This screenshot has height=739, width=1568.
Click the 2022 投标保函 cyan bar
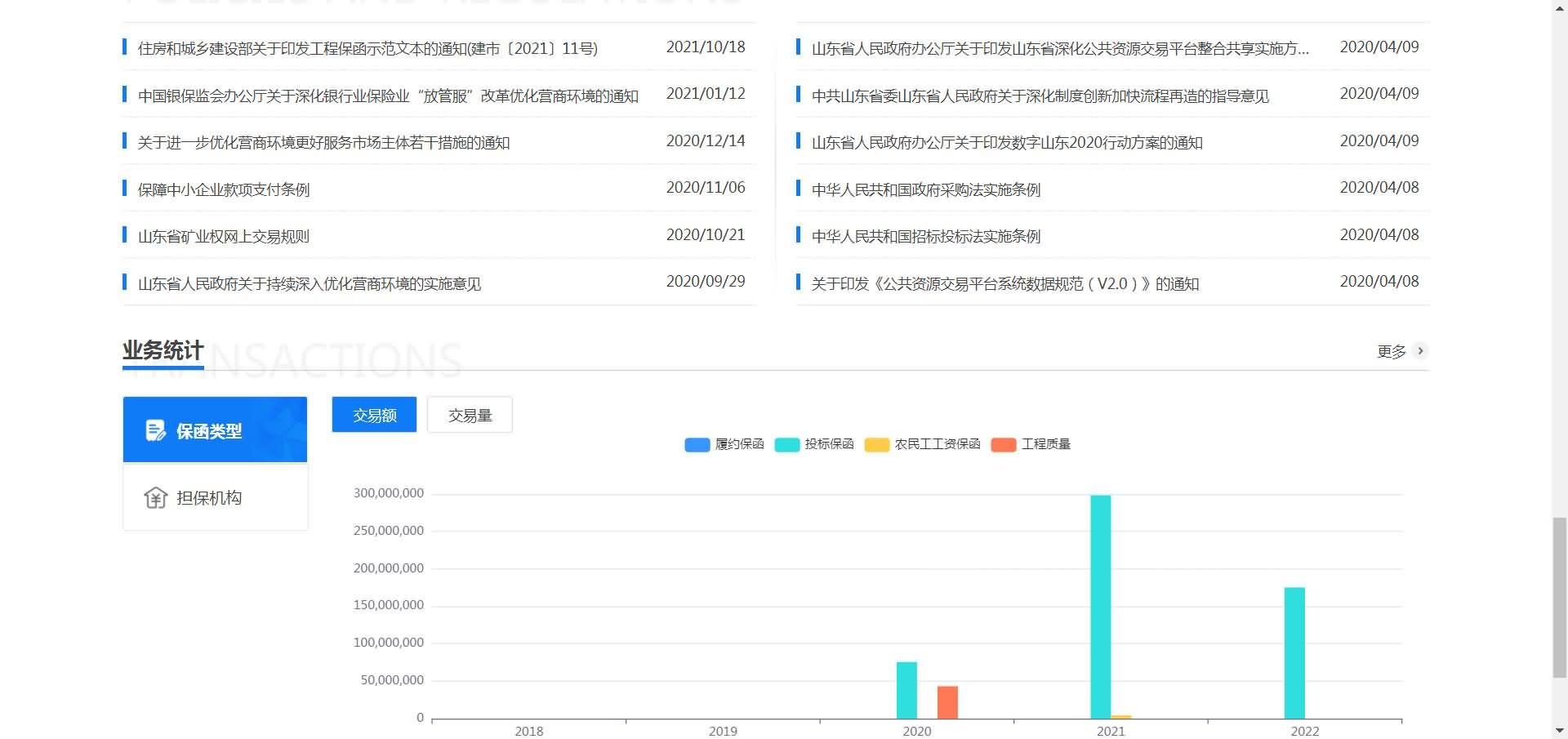pos(1294,653)
